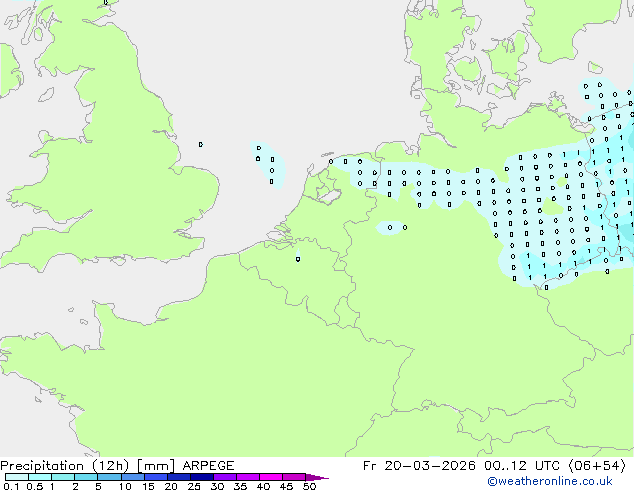Pick the 35–40 mm magenta legend box
This screenshot has height=490, width=634.
(x=248, y=477)
